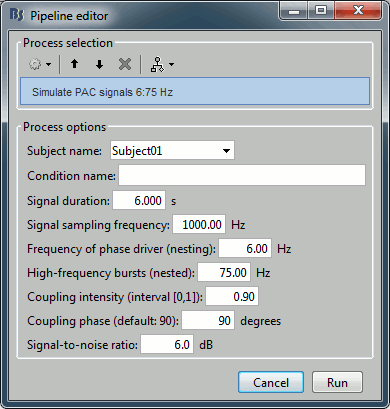The image size is (390, 409).
Task: Click the Condition name input field
Action: tap(242, 175)
